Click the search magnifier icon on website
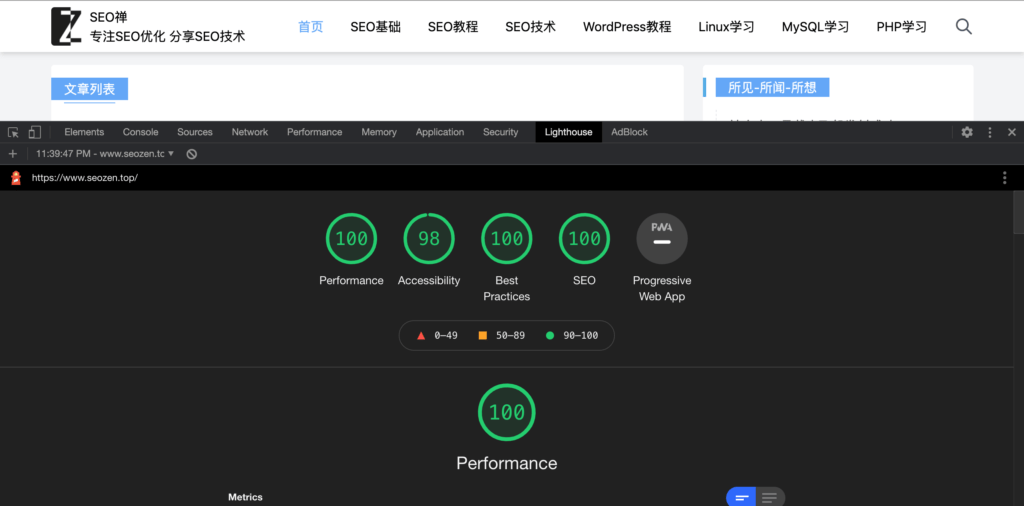 tap(964, 27)
